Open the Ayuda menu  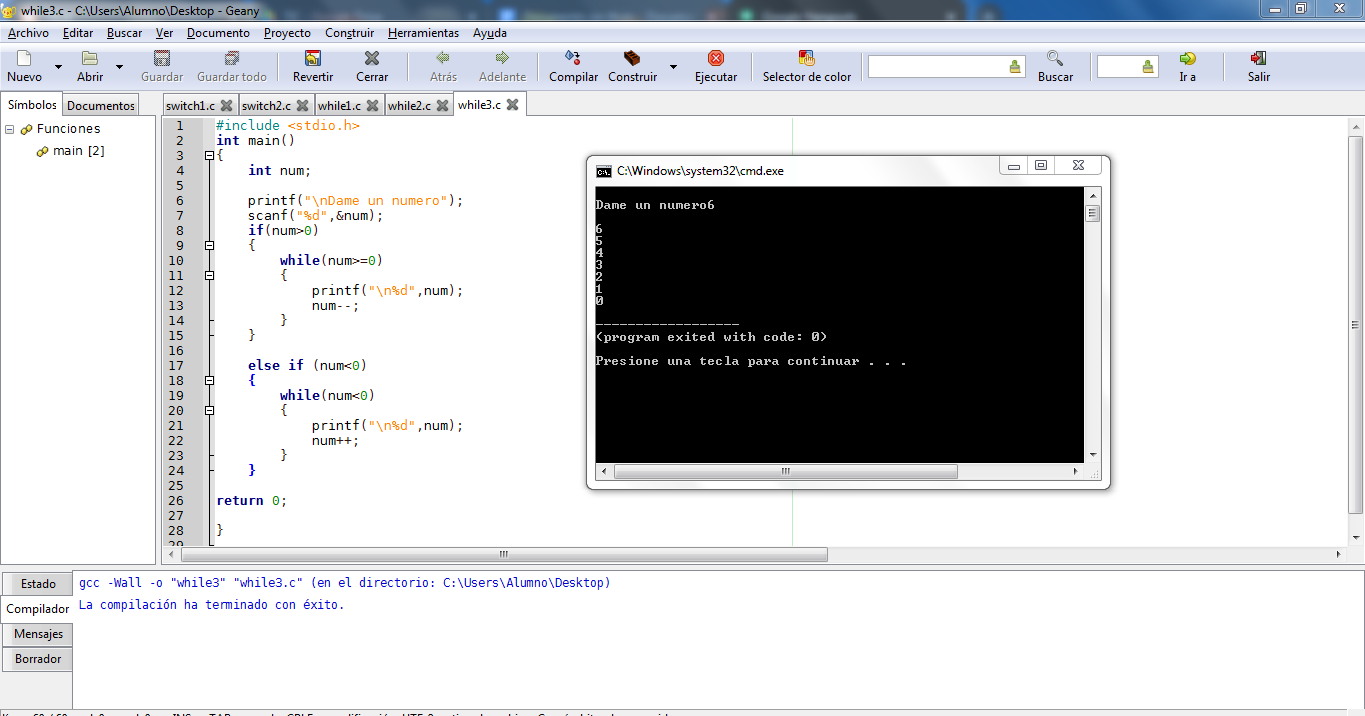[x=490, y=33]
